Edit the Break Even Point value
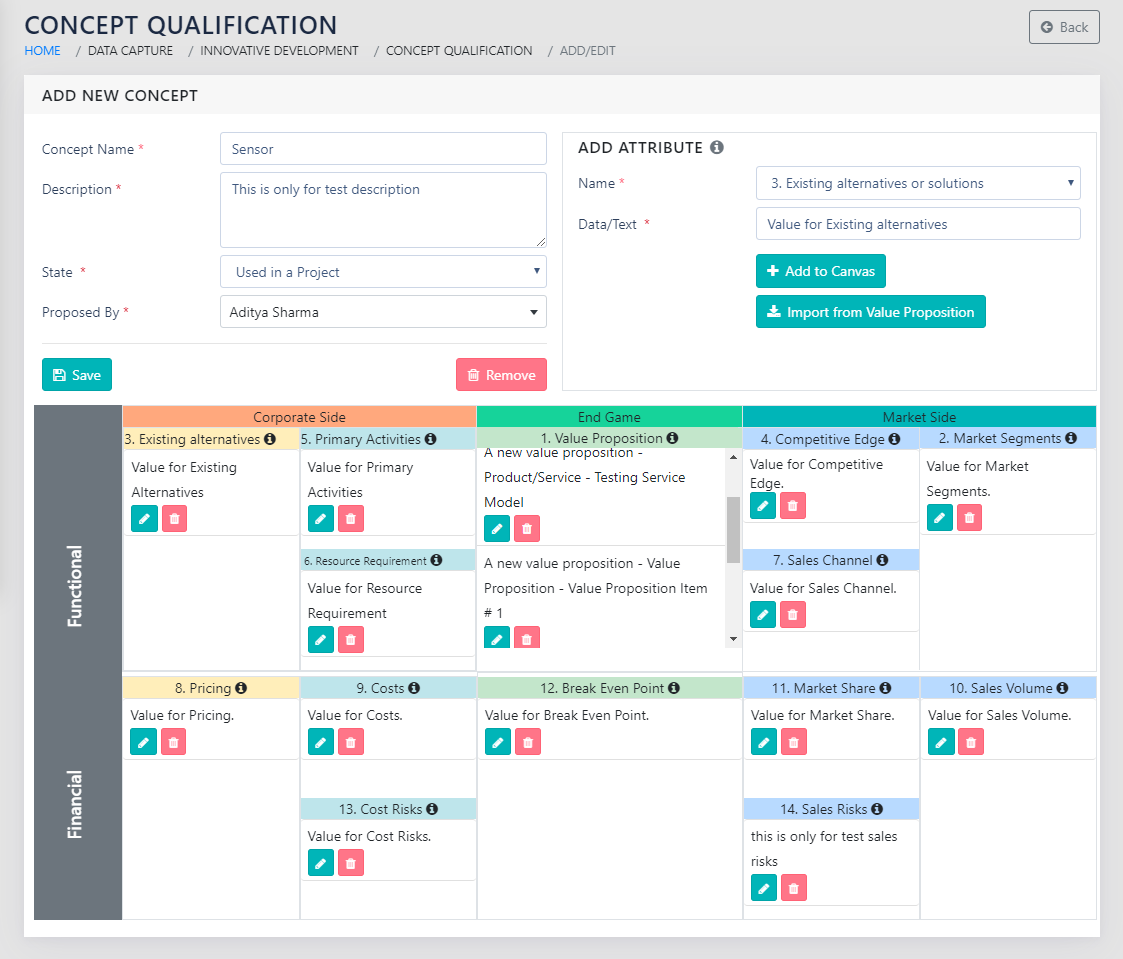The width and height of the screenshot is (1123, 959). tap(498, 741)
